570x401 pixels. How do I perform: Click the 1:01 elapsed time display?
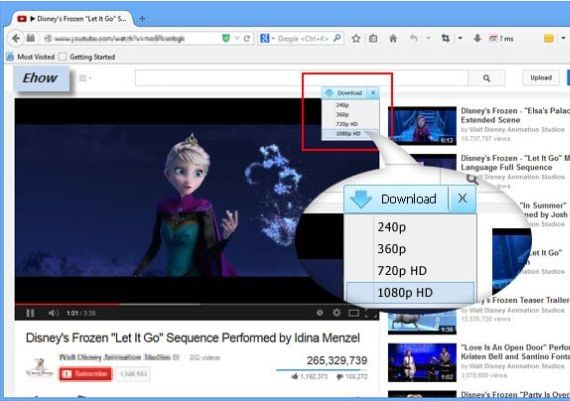[x=73, y=313]
